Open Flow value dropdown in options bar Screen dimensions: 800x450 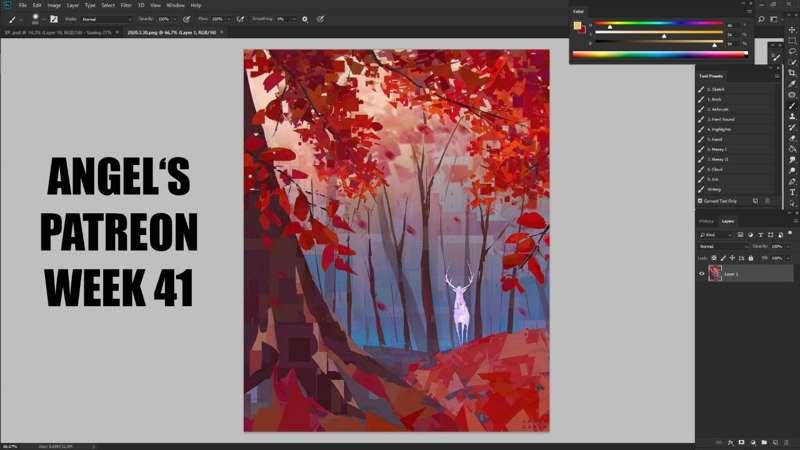(x=229, y=19)
